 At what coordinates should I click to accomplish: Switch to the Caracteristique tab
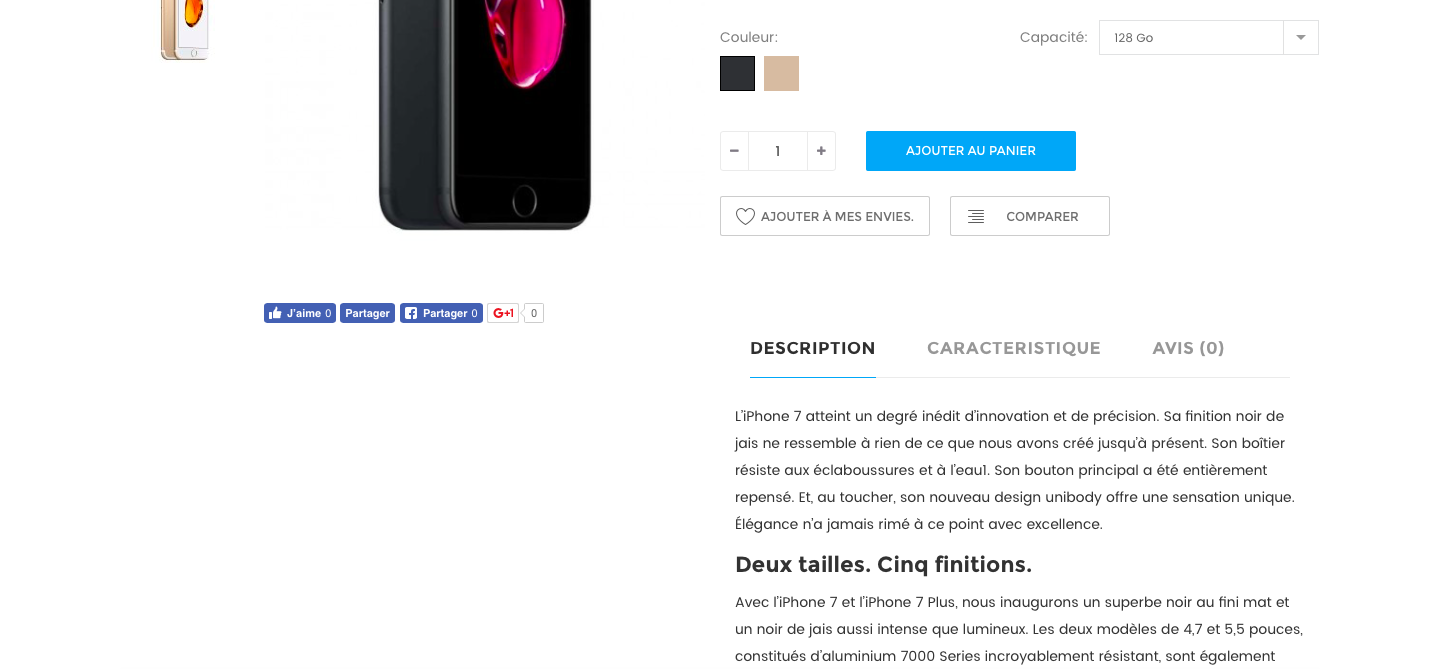click(x=1014, y=348)
